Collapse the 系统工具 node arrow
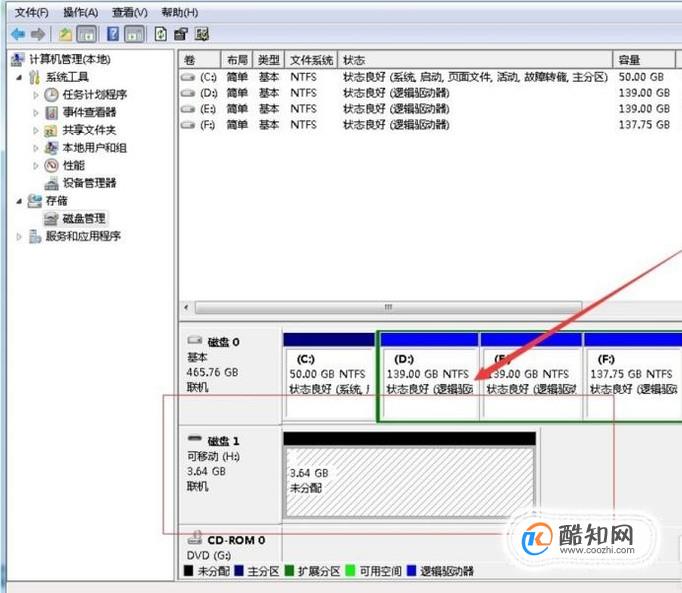682x593 pixels. (x=19, y=77)
